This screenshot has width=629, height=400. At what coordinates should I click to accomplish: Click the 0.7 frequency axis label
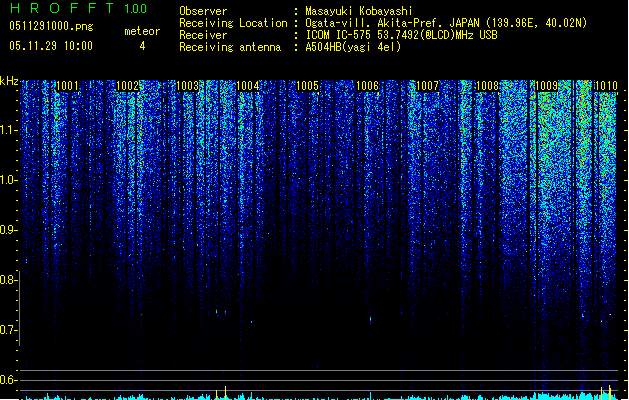pyautogui.click(x=8, y=330)
